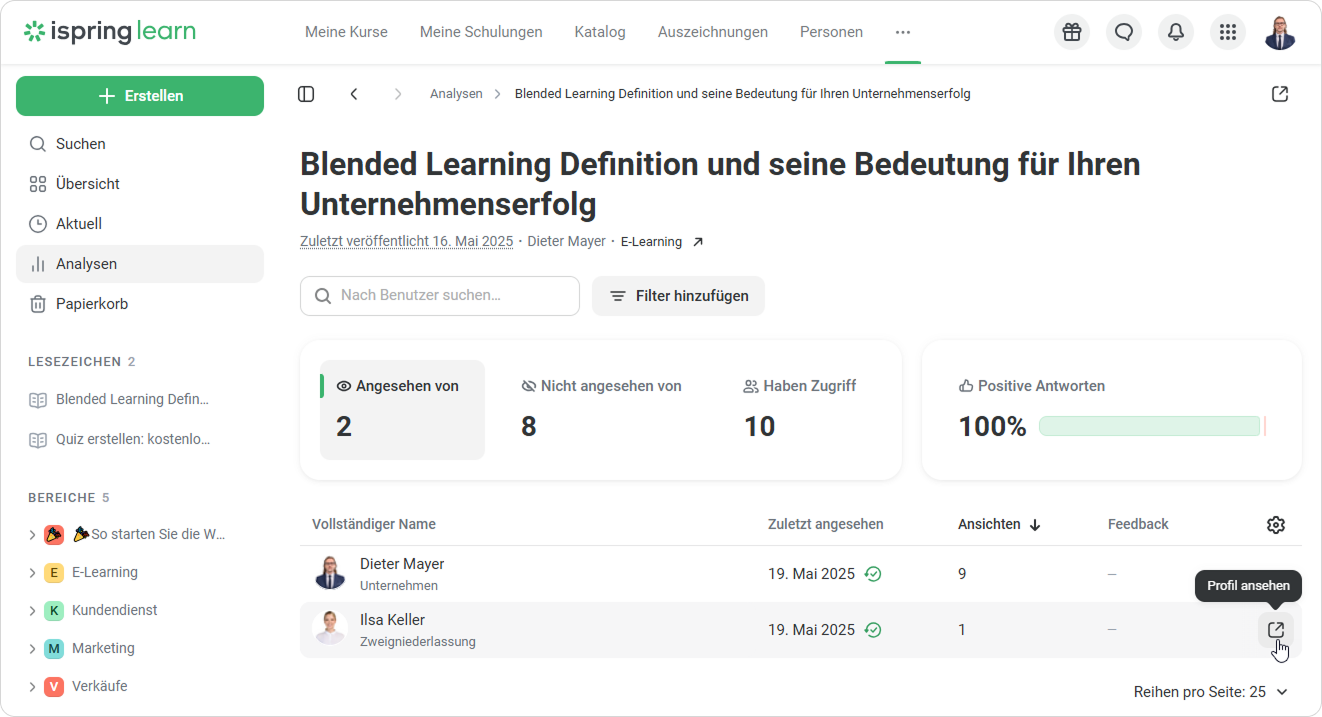1322x717 pixels.
Task: Open the chat messages icon
Action: click(1124, 32)
